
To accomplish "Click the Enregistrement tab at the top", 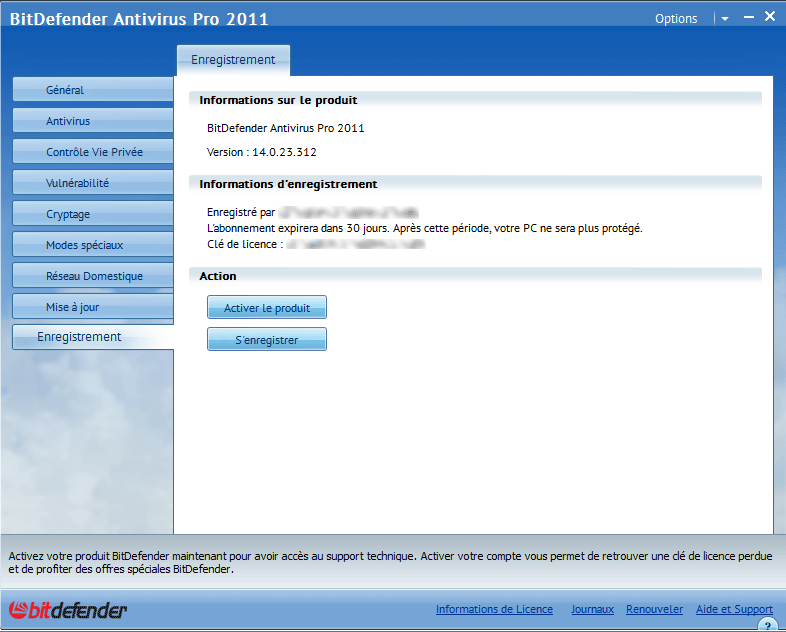I will [233, 60].
